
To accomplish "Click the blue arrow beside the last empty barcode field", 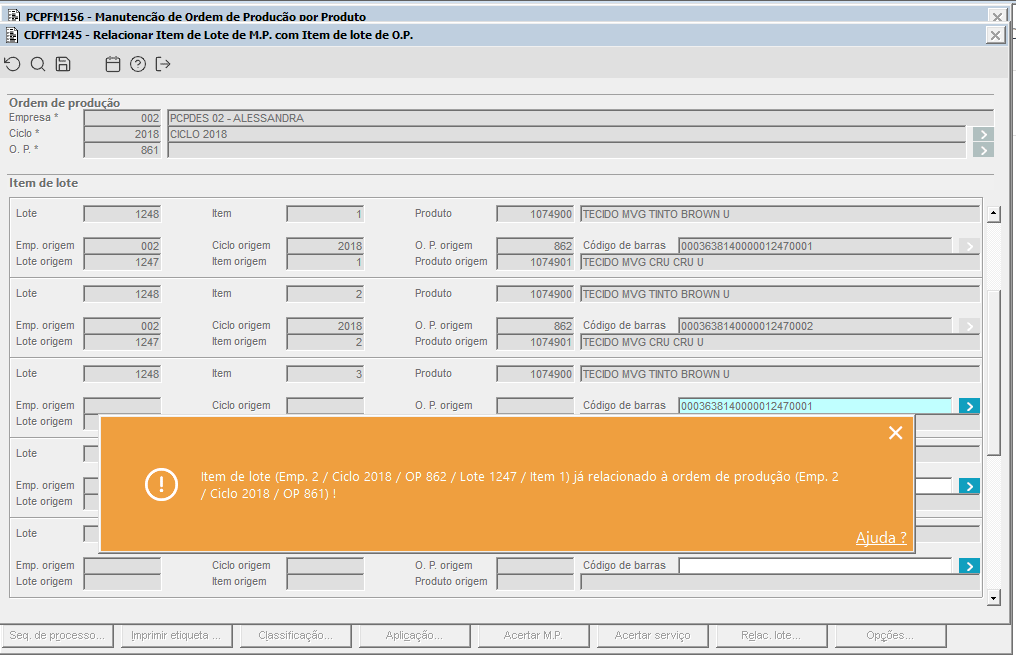I will coord(969,566).
